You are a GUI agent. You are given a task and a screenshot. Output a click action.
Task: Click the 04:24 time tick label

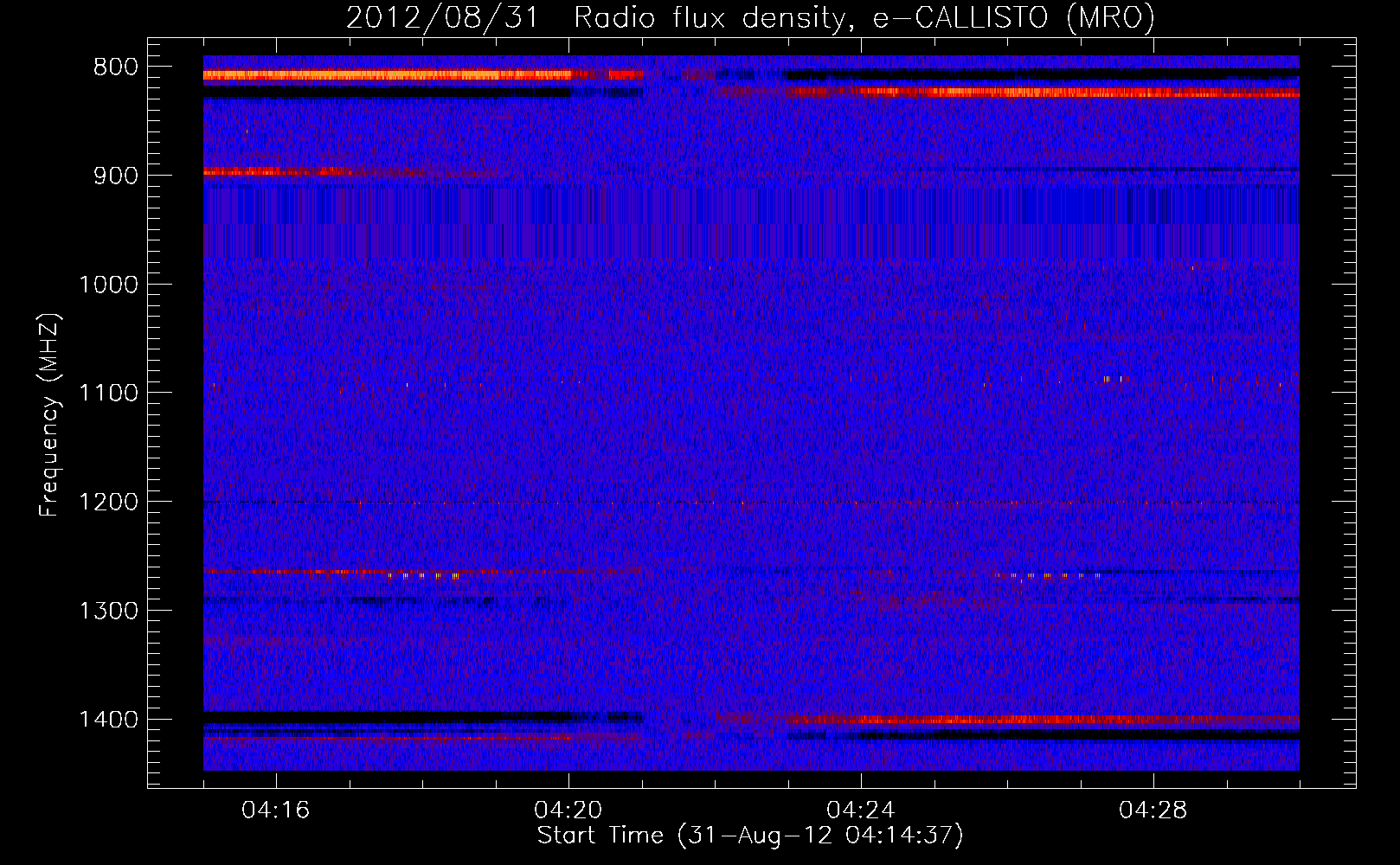click(861, 811)
